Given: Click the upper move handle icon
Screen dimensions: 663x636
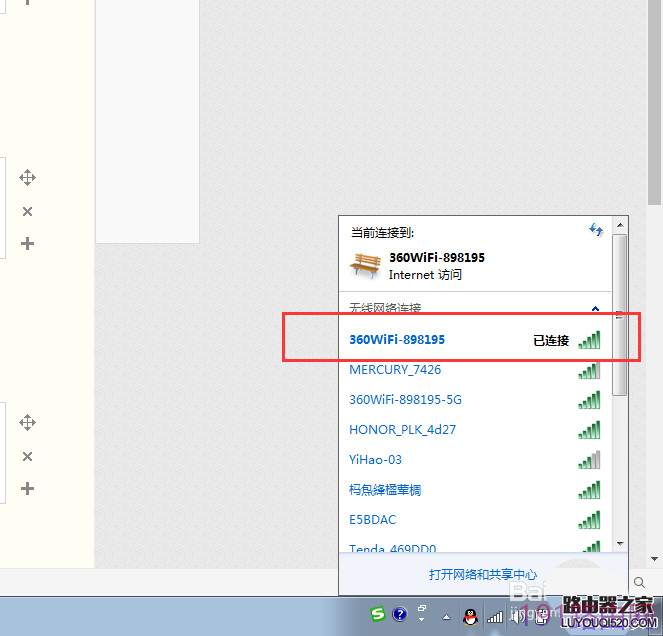Looking at the screenshot, I should (x=27, y=178).
